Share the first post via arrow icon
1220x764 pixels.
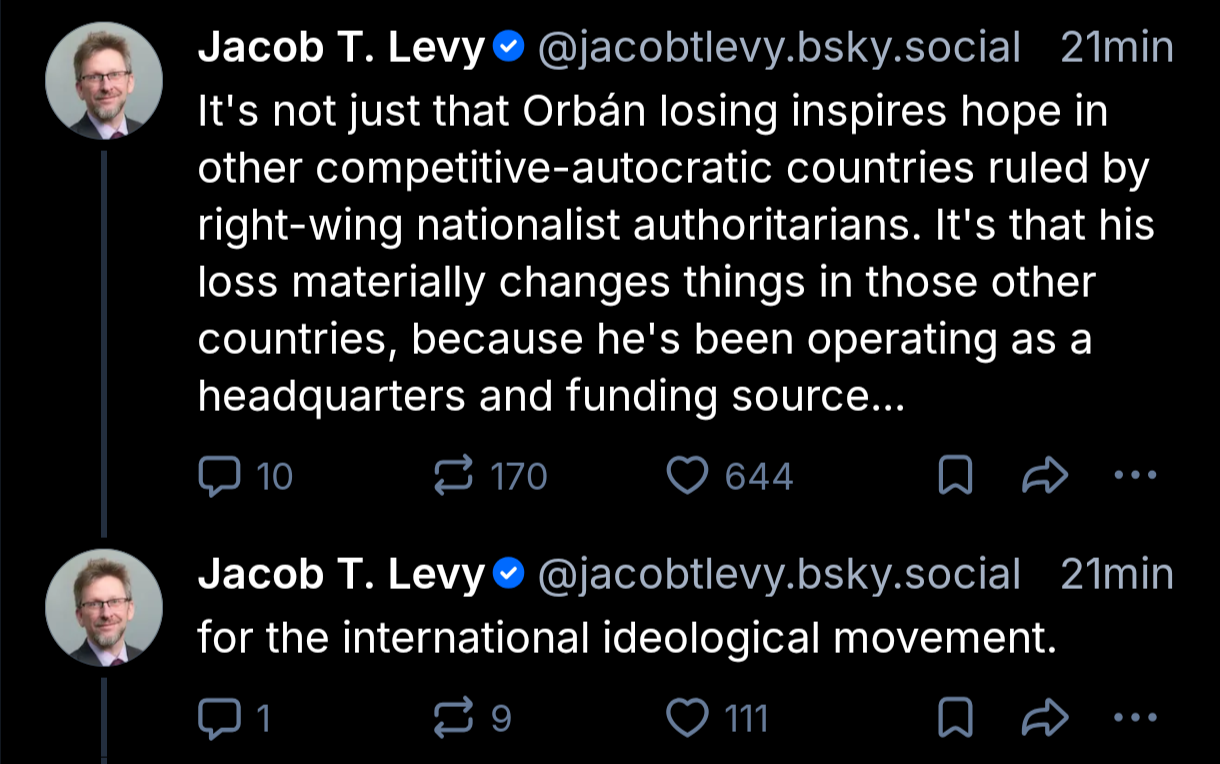(1045, 477)
